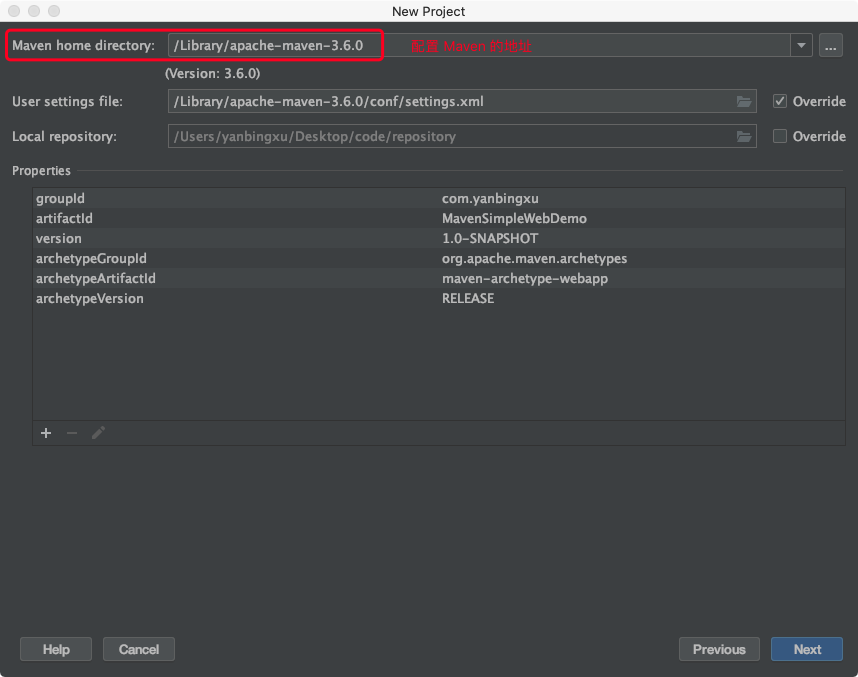858x677 pixels.
Task: Toggle Override for User settings file
Action: click(x=780, y=101)
